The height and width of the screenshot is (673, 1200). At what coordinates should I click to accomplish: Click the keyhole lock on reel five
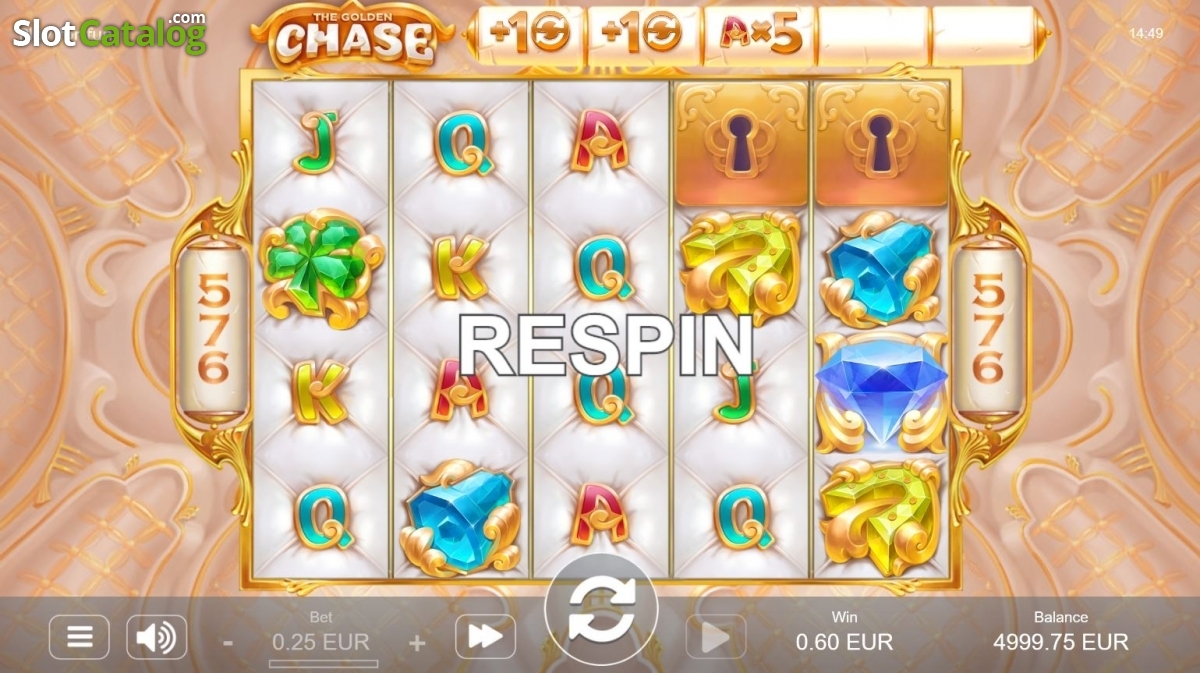pyautogui.click(x=881, y=142)
